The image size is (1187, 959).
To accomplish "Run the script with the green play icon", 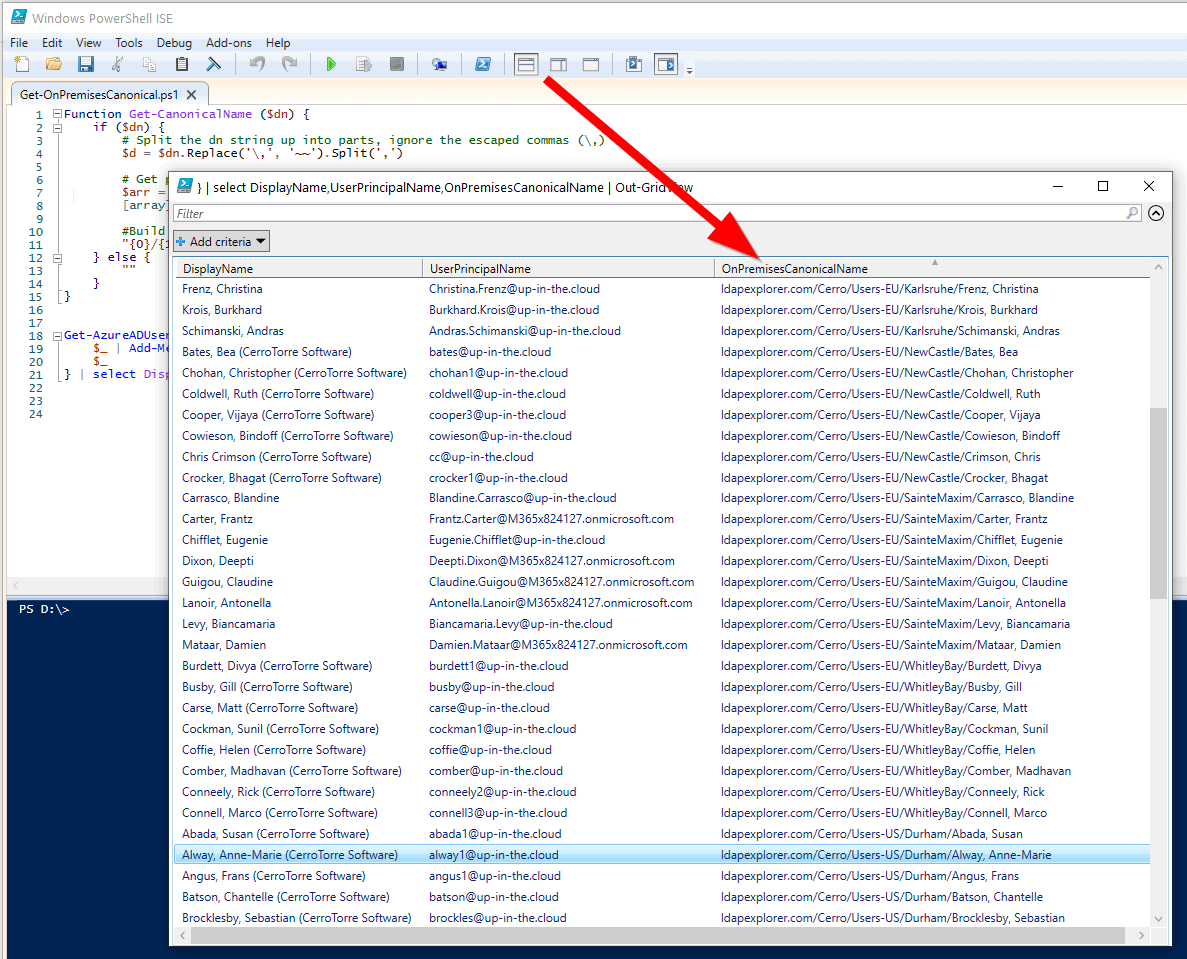I will tap(331, 64).
